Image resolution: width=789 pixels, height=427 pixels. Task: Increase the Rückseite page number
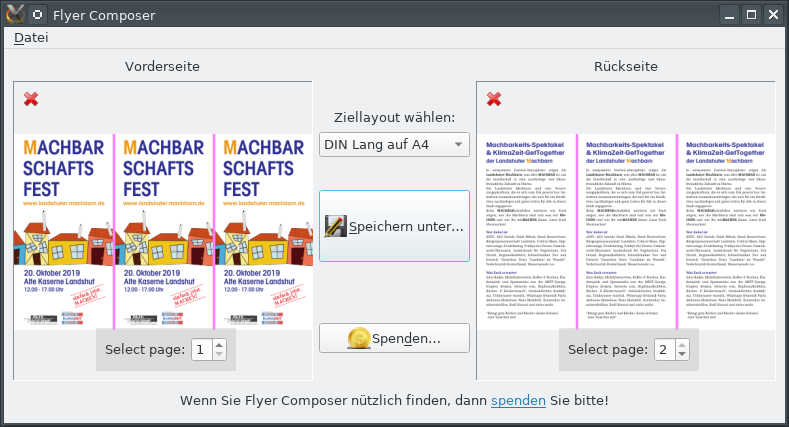[x=682, y=345]
